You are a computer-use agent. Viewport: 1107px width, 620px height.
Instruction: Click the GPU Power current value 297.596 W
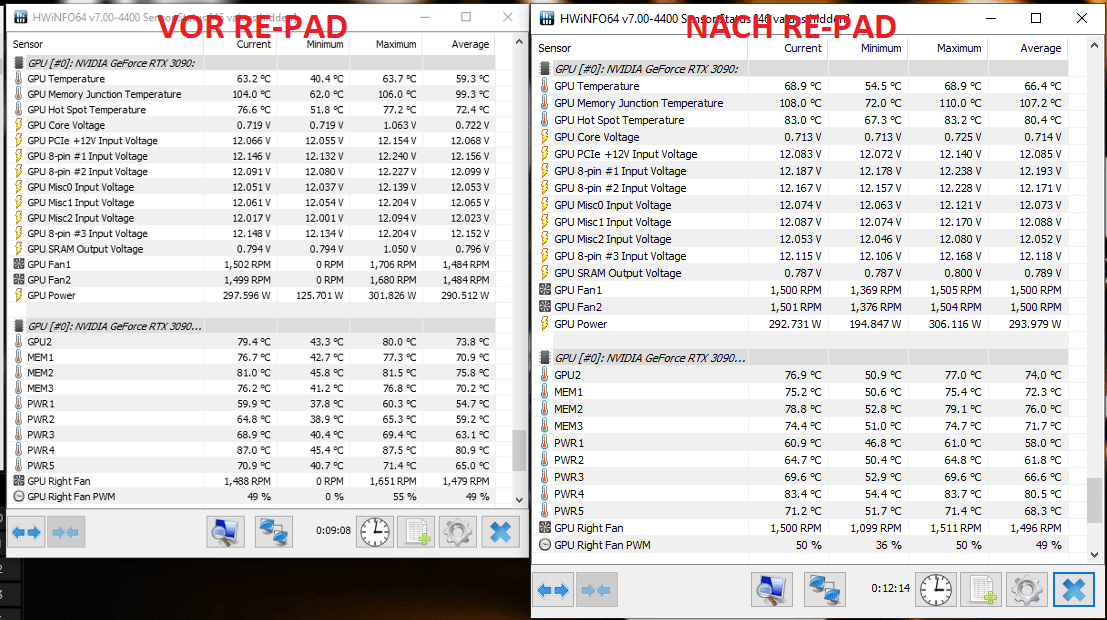tap(246, 296)
